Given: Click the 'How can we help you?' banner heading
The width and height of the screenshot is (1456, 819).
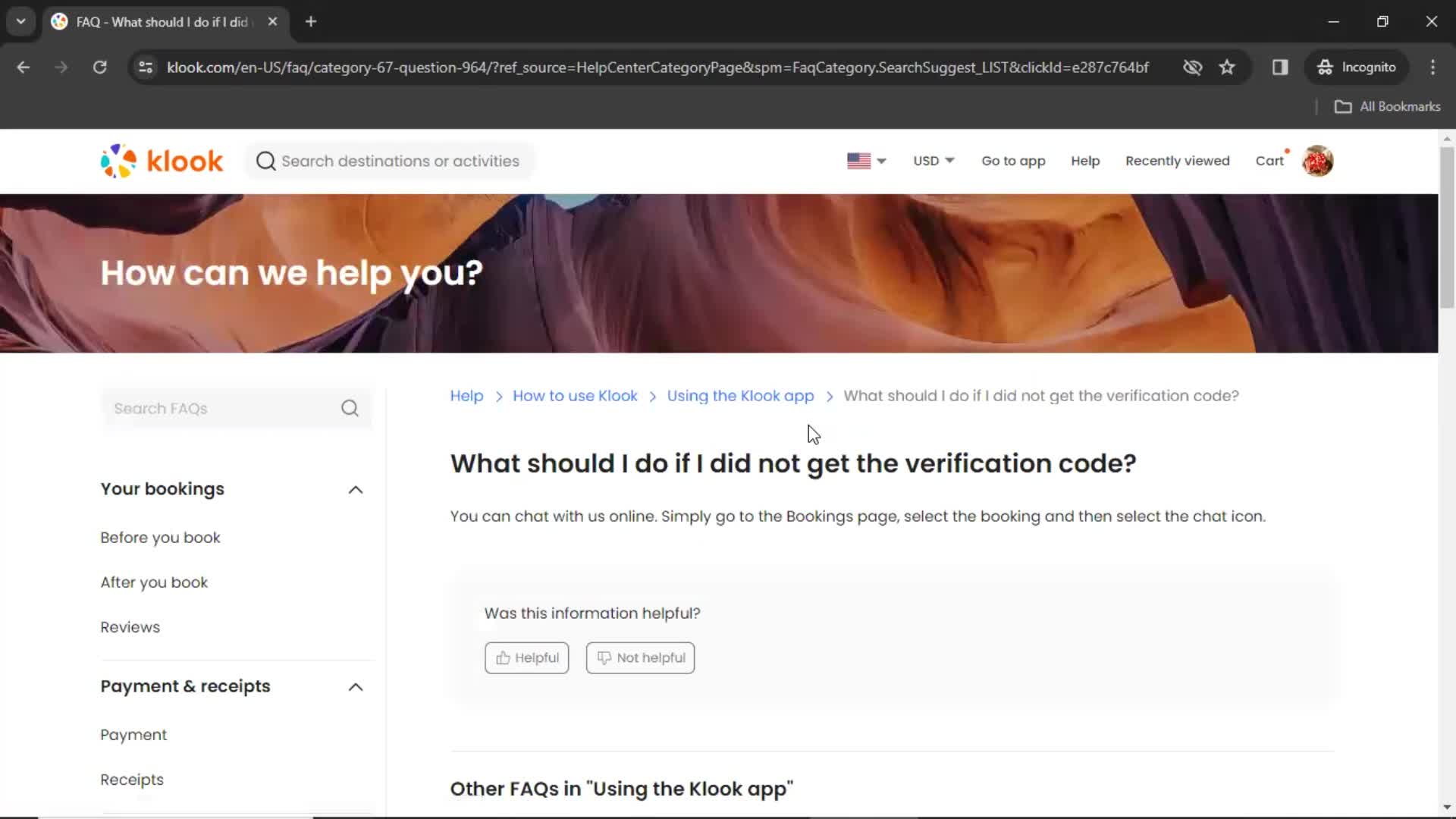Looking at the screenshot, I should [x=291, y=273].
